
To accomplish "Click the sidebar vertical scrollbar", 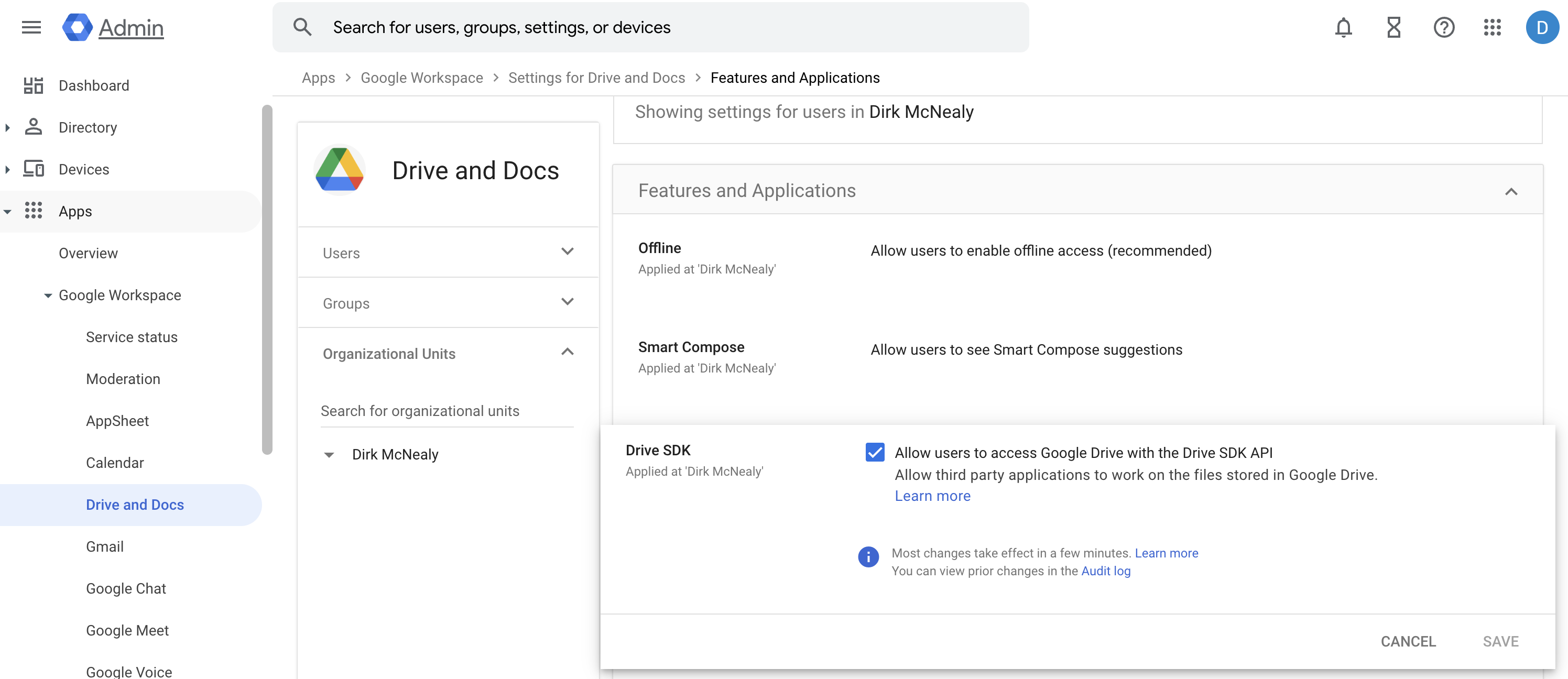I will [x=267, y=280].
